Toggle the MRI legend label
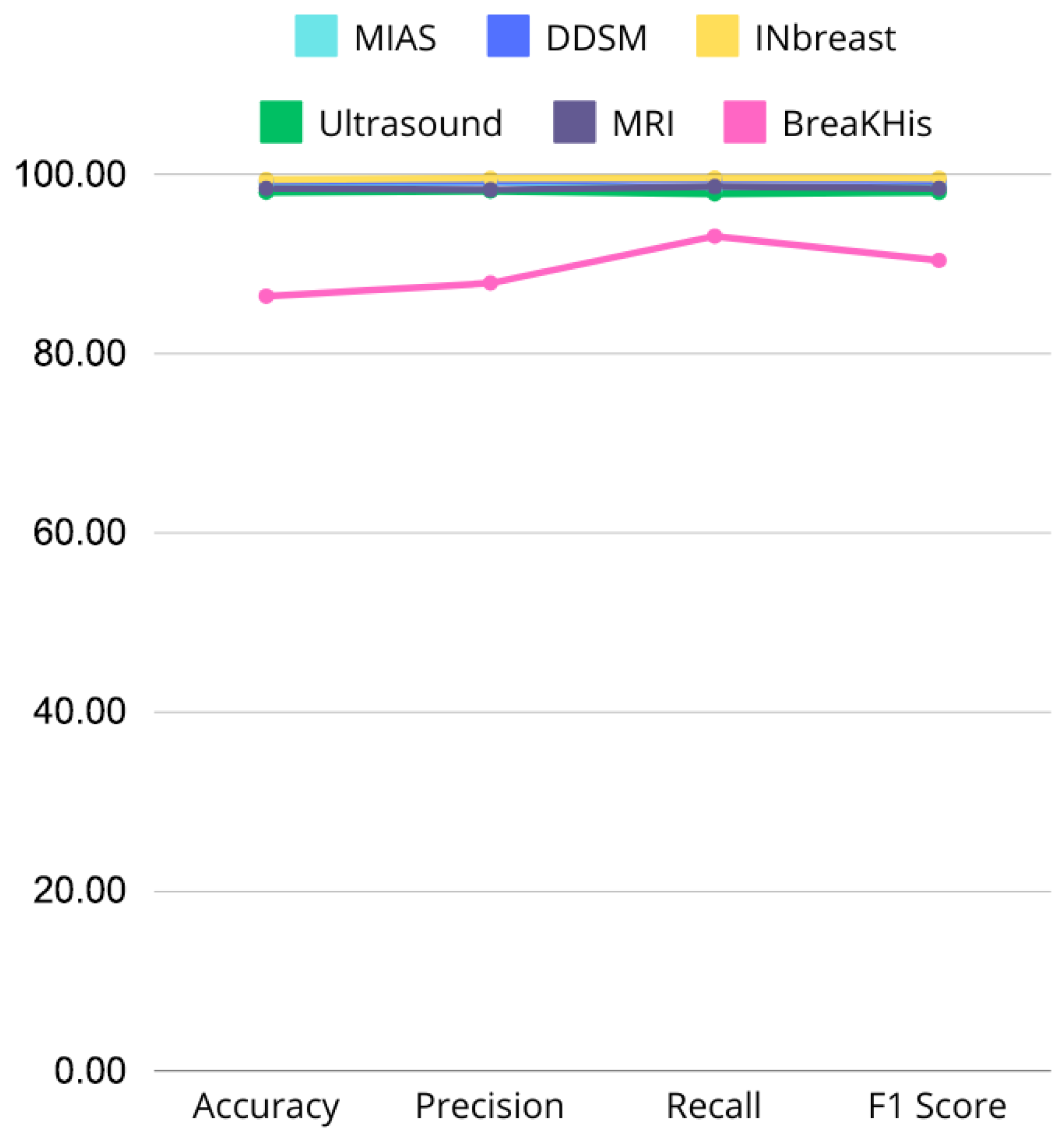The height and width of the screenshot is (1138, 1064). (642, 124)
